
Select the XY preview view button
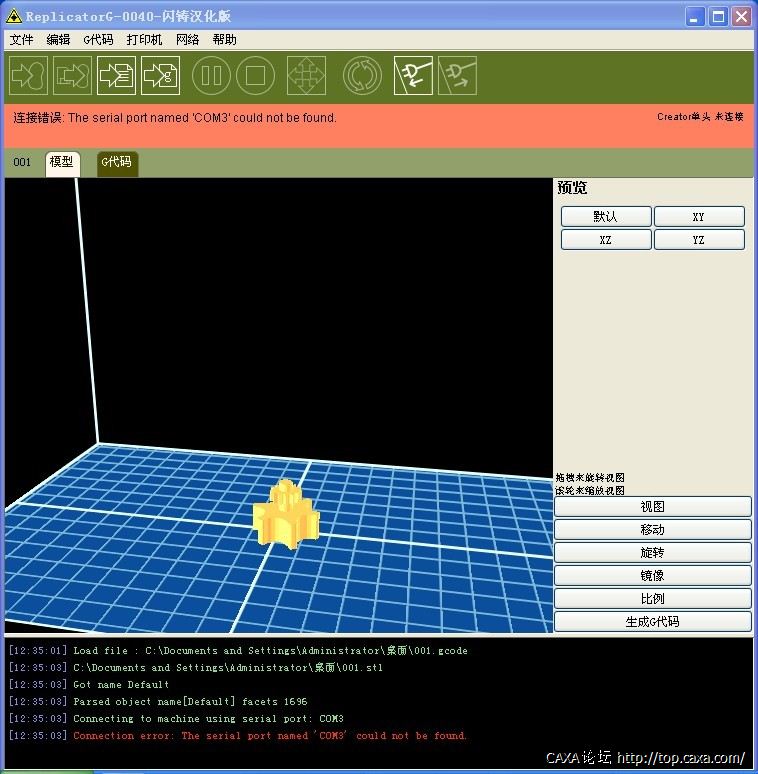tap(699, 217)
